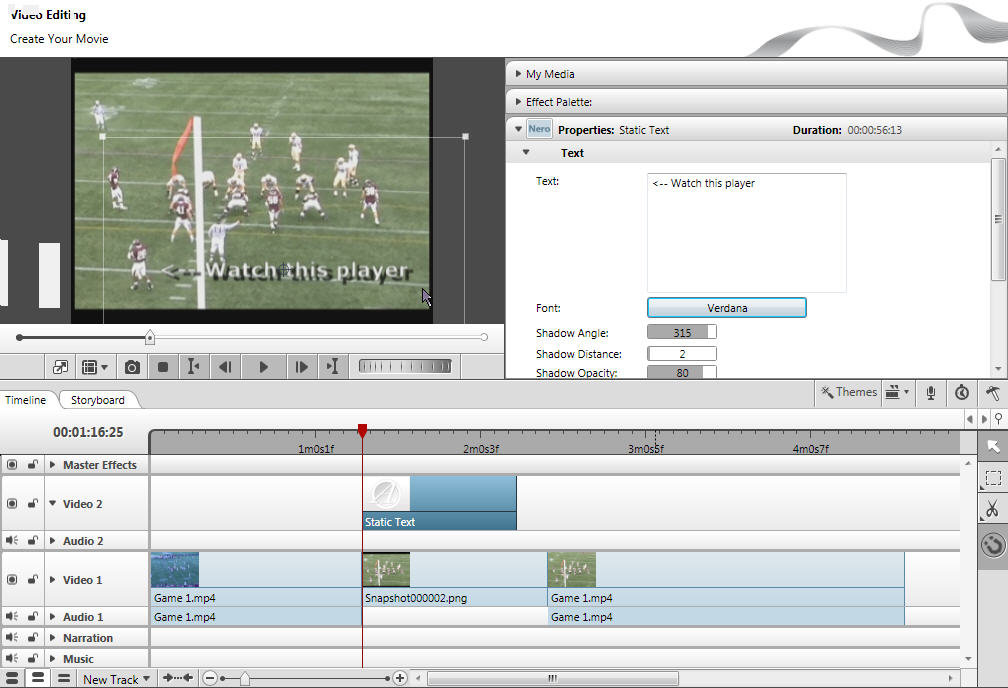Image resolution: width=1008 pixels, height=688 pixels.
Task: Click the microphone narration icon
Action: pyautogui.click(x=930, y=393)
